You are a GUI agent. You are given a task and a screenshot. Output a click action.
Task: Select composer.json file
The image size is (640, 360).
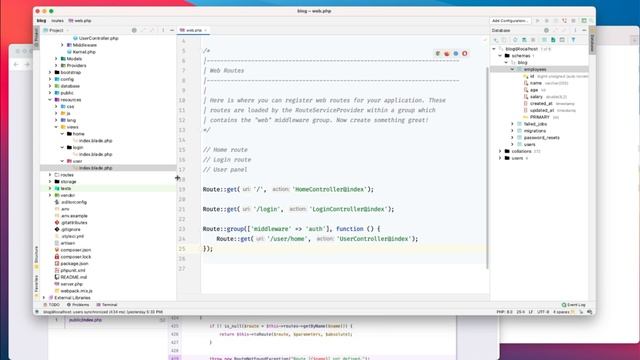point(76,250)
